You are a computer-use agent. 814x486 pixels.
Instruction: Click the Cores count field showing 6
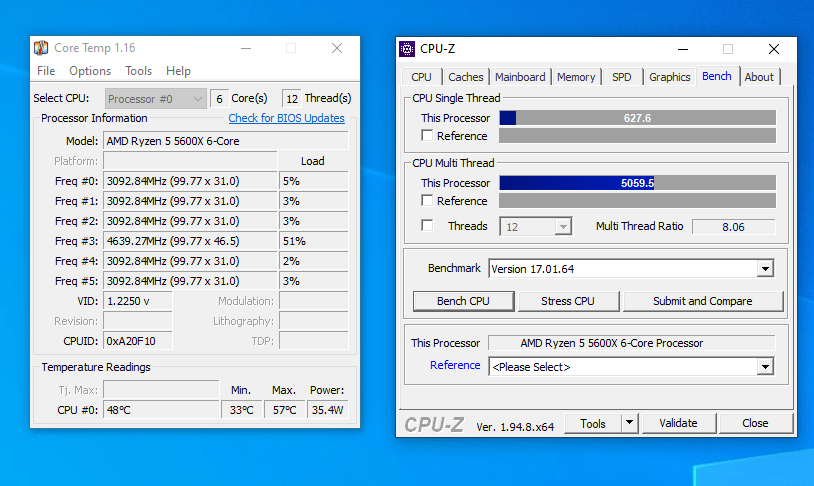pyautogui.click(x=219, y=99)
